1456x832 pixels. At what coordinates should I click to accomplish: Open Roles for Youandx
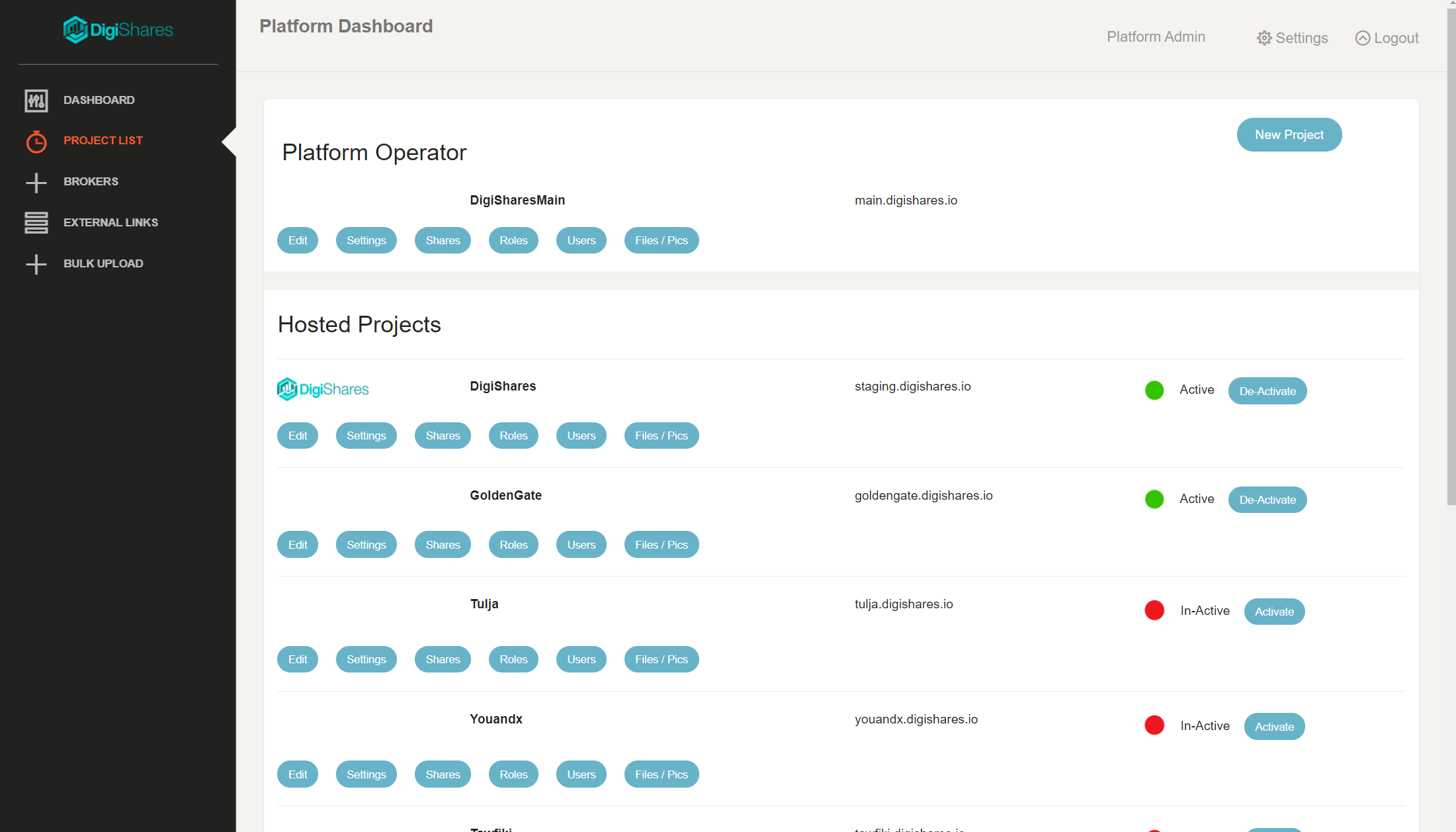[513, 774]
